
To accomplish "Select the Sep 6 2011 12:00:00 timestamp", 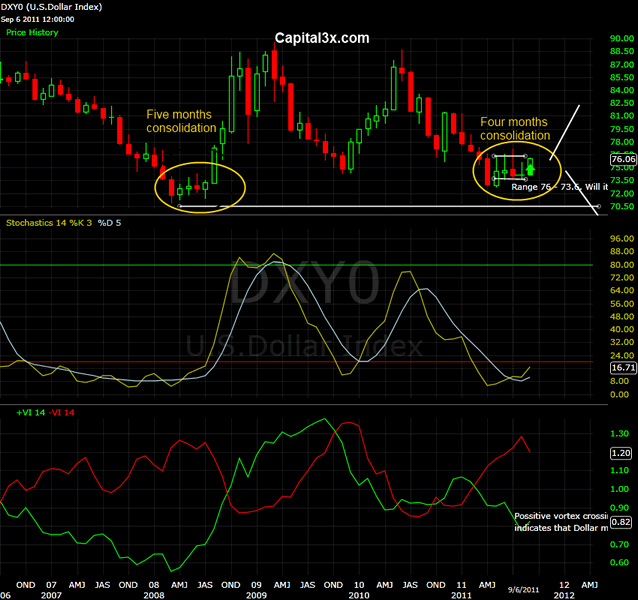I will 37,19.
